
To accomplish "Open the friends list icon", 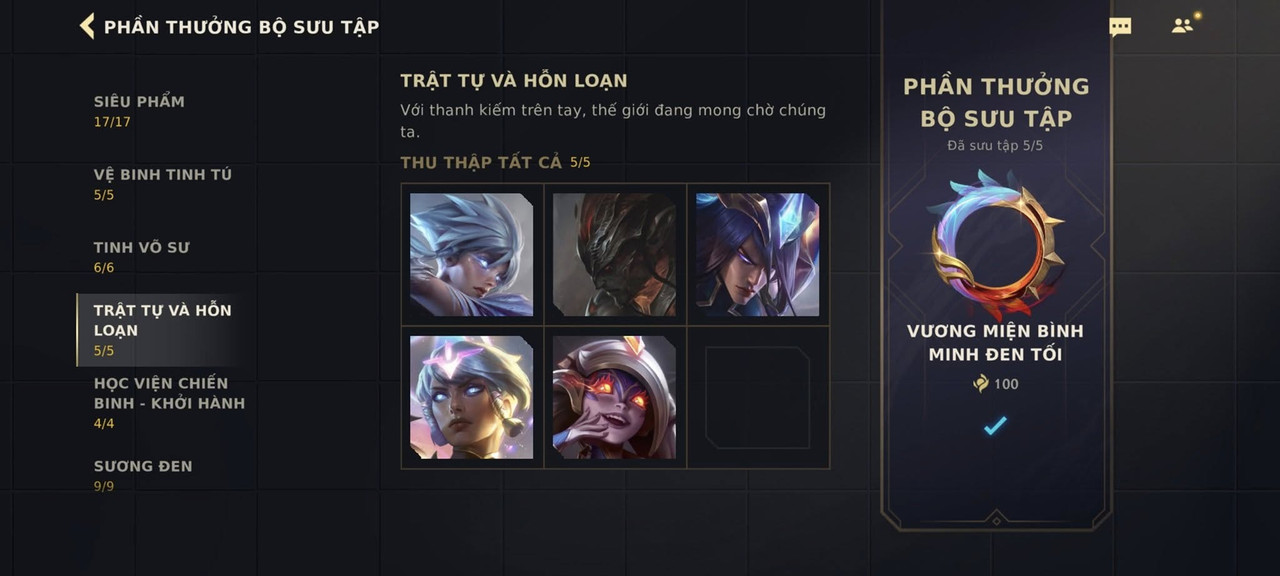I will [1184, 26].
